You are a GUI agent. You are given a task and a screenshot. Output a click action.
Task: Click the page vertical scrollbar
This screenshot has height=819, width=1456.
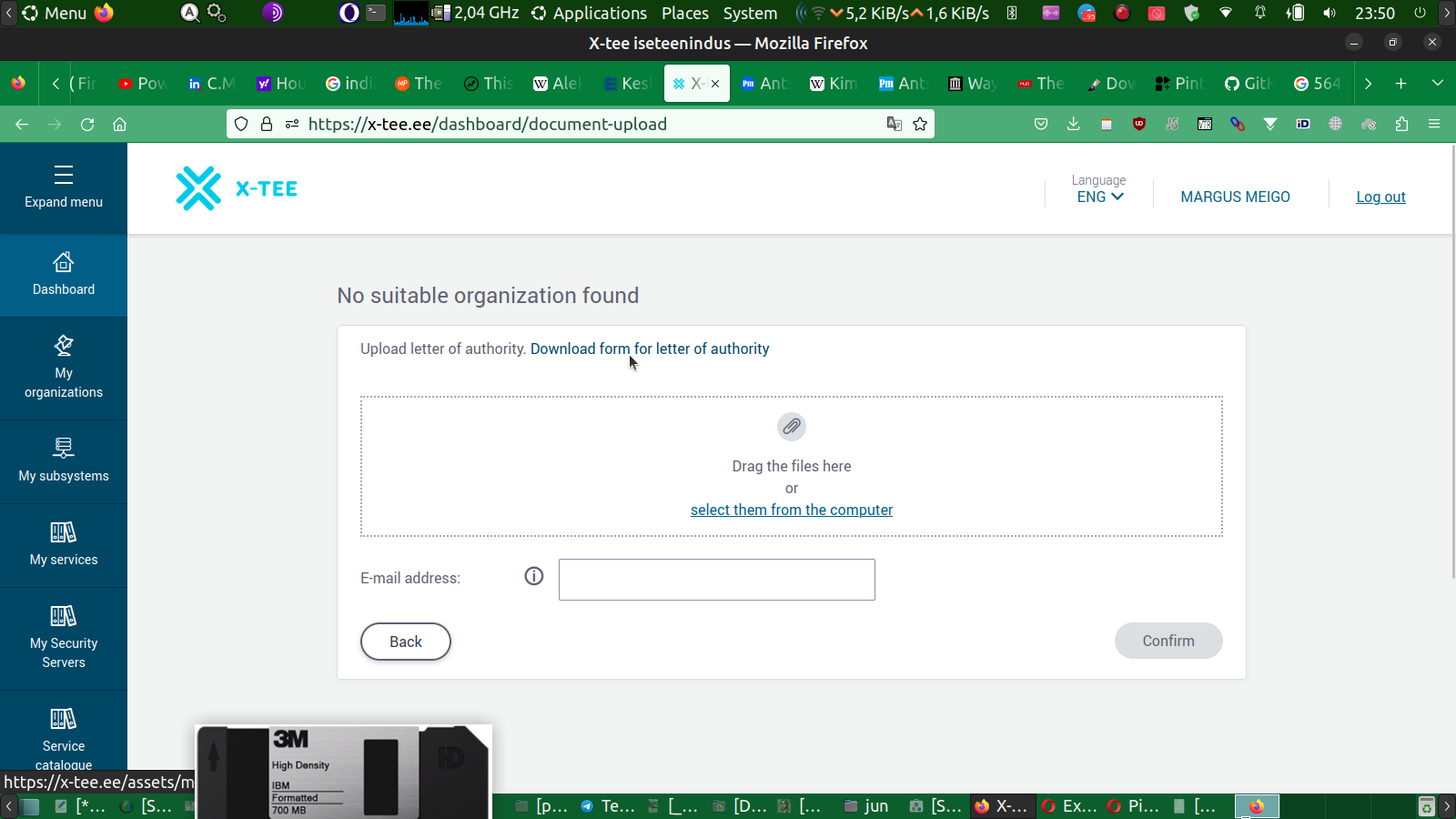coord(1451,364)
